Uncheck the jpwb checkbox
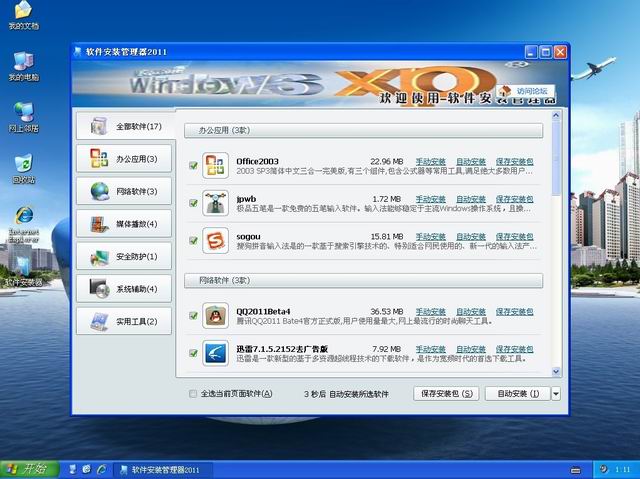 (193, 203)
